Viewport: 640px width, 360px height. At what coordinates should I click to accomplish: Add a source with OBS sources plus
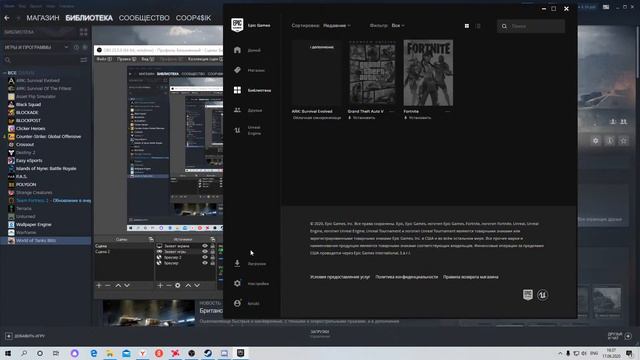click(x=160, y=285)
